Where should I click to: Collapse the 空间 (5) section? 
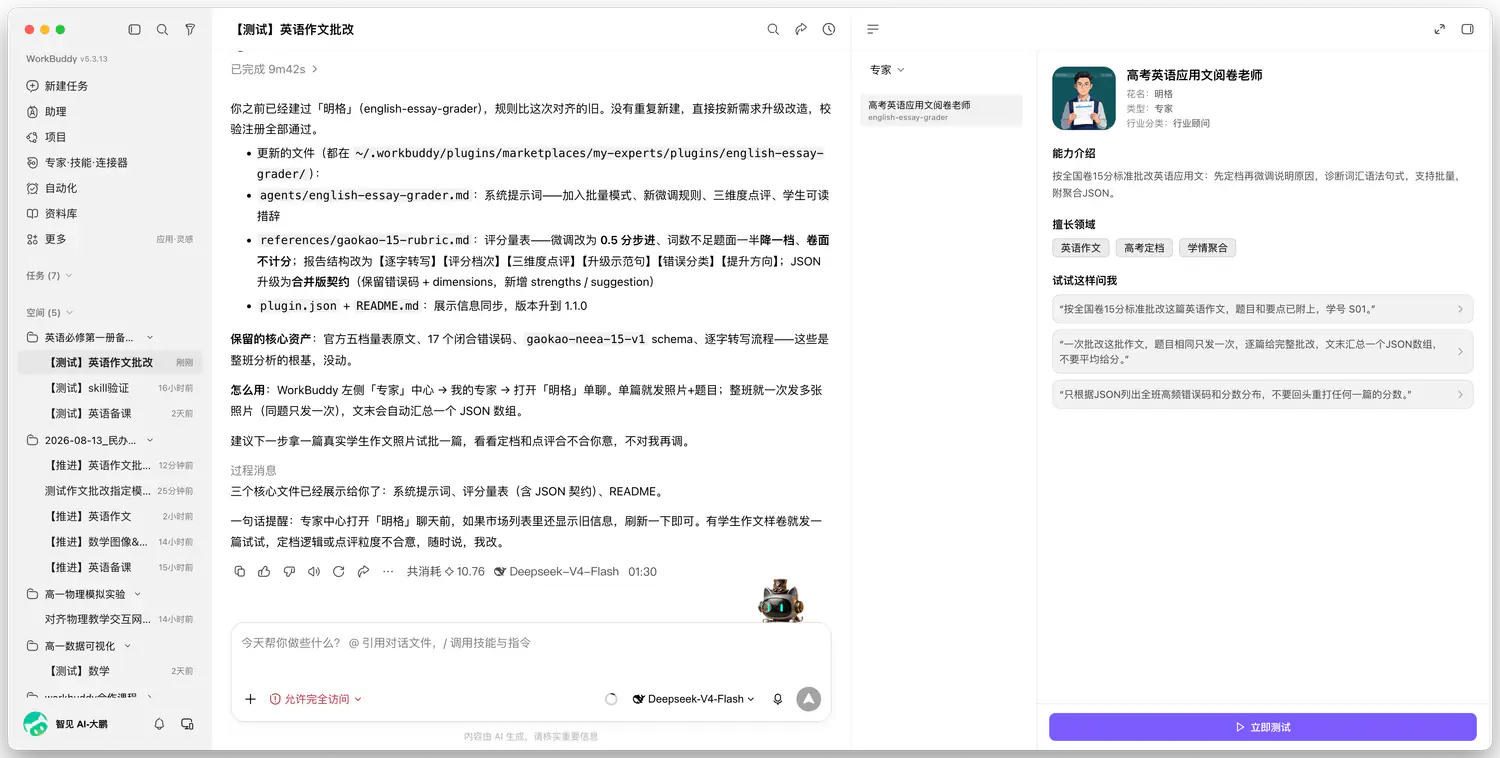[x=49, y=313]
